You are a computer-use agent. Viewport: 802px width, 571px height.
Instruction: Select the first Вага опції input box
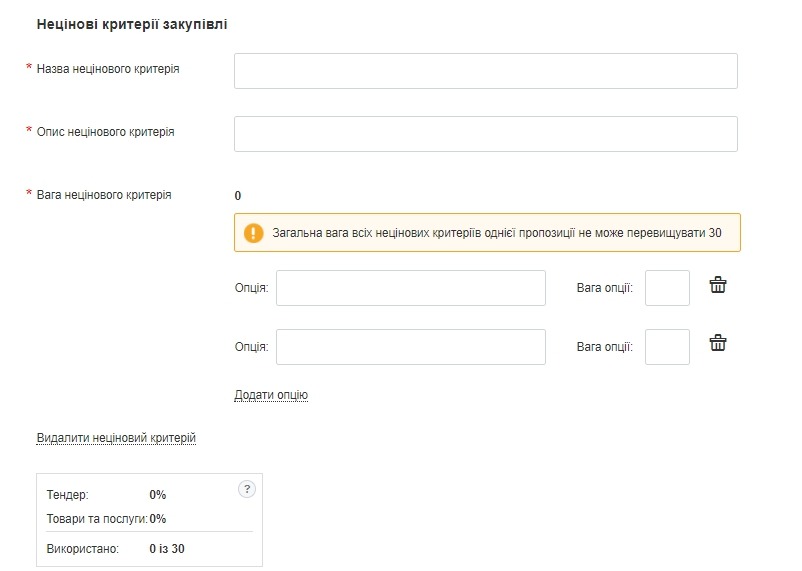click(x=667, y=288)
